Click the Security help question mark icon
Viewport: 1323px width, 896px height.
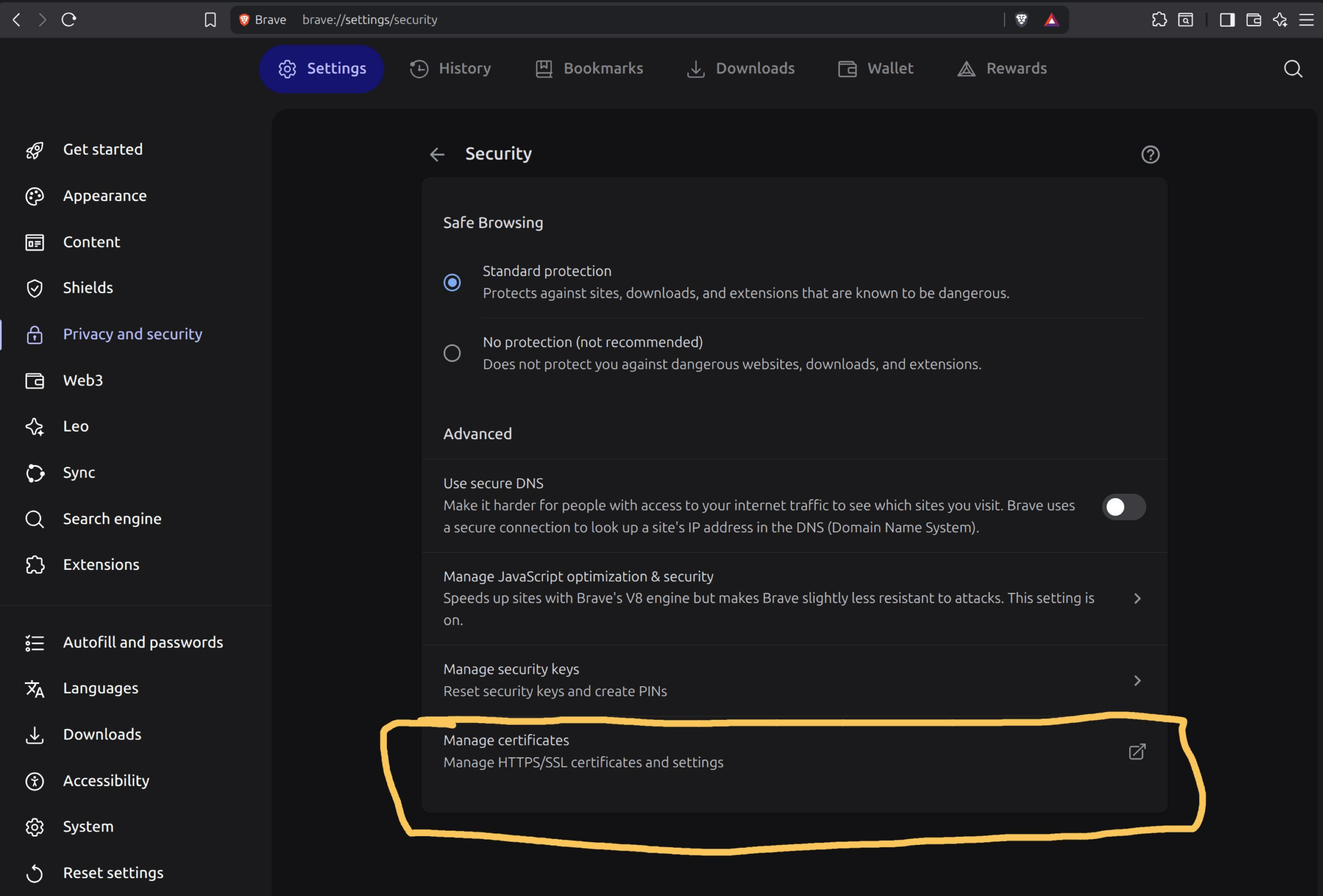(1150, 154)
